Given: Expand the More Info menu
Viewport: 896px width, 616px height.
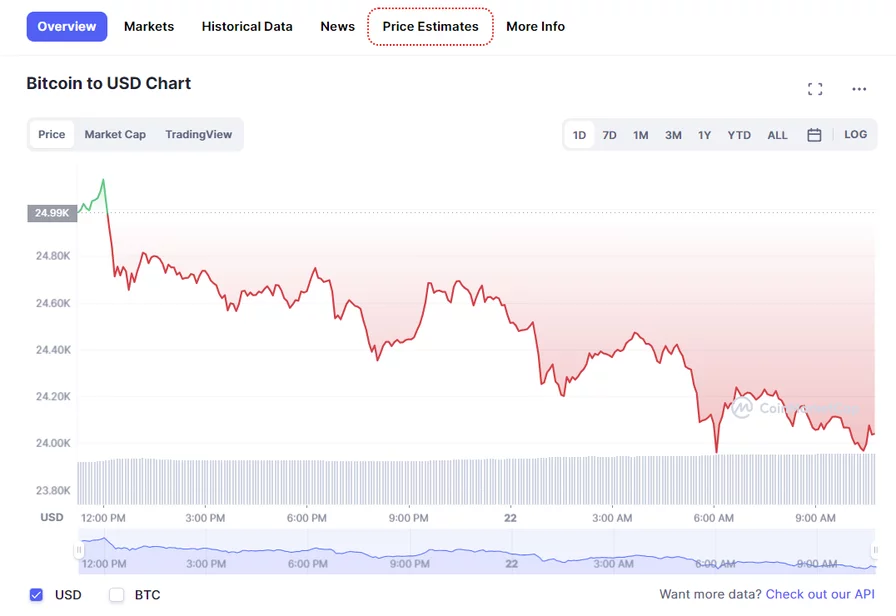Looking at the screenshot, I should [535, 27].
